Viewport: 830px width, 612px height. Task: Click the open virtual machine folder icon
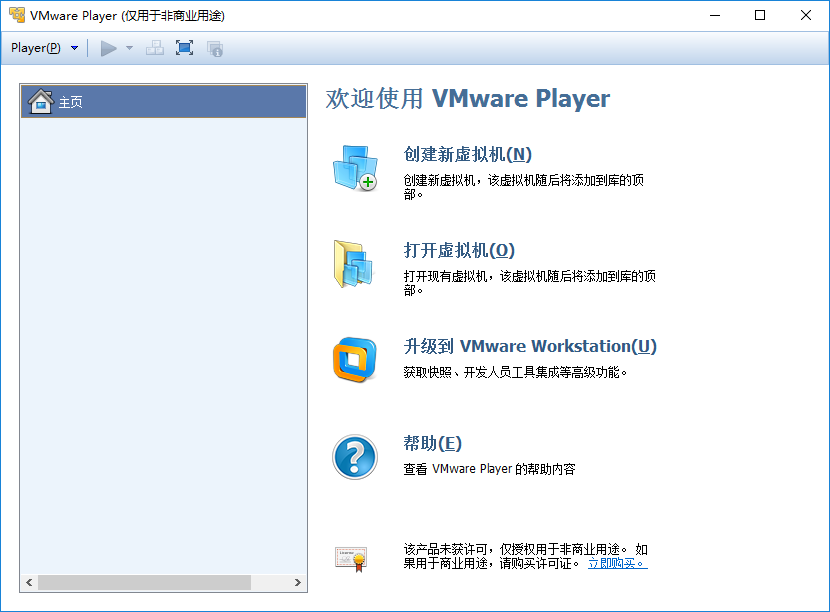[354, 264]
